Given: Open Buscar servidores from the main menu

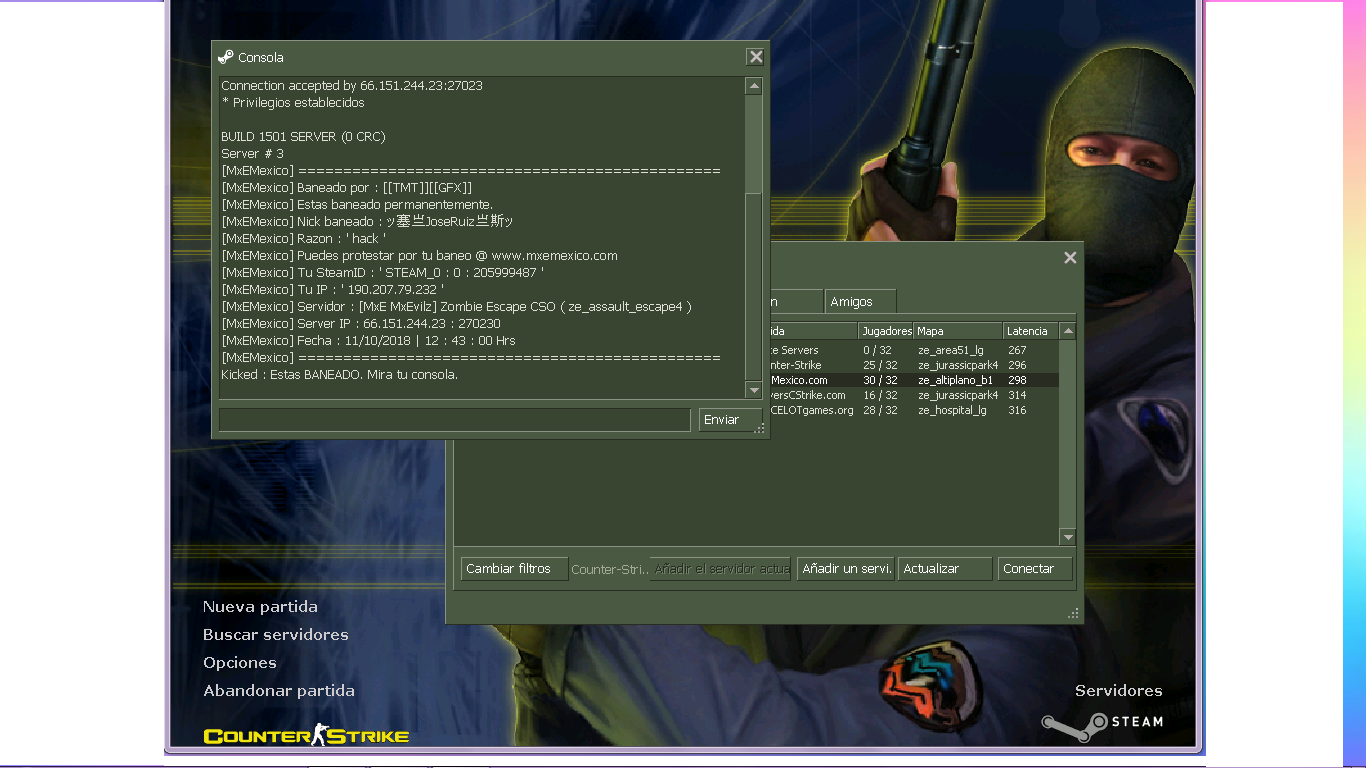Looking at the screenshot, I should tap(276, 635).
